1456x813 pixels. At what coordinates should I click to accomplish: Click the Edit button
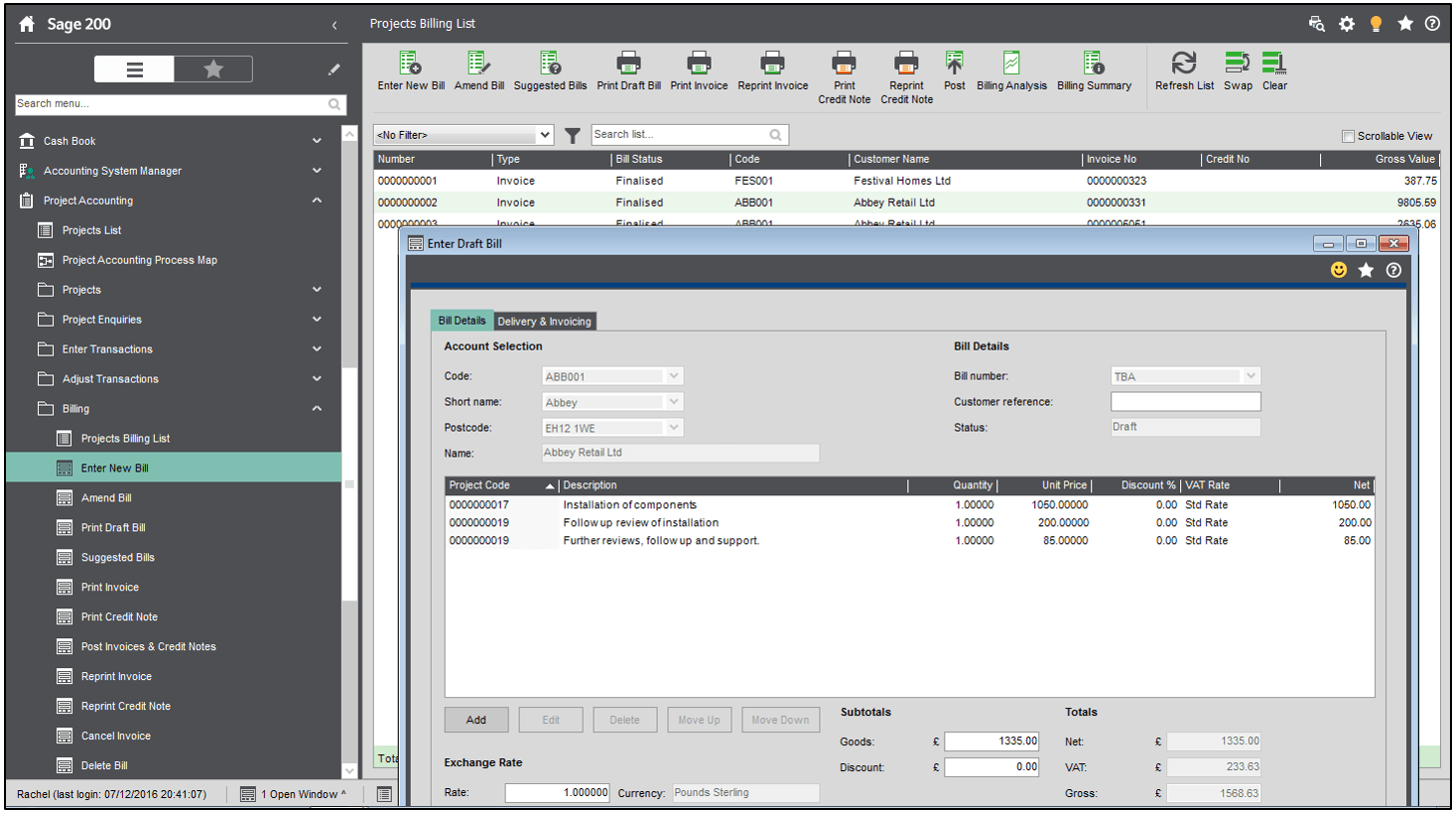click(x=551, y=720)
